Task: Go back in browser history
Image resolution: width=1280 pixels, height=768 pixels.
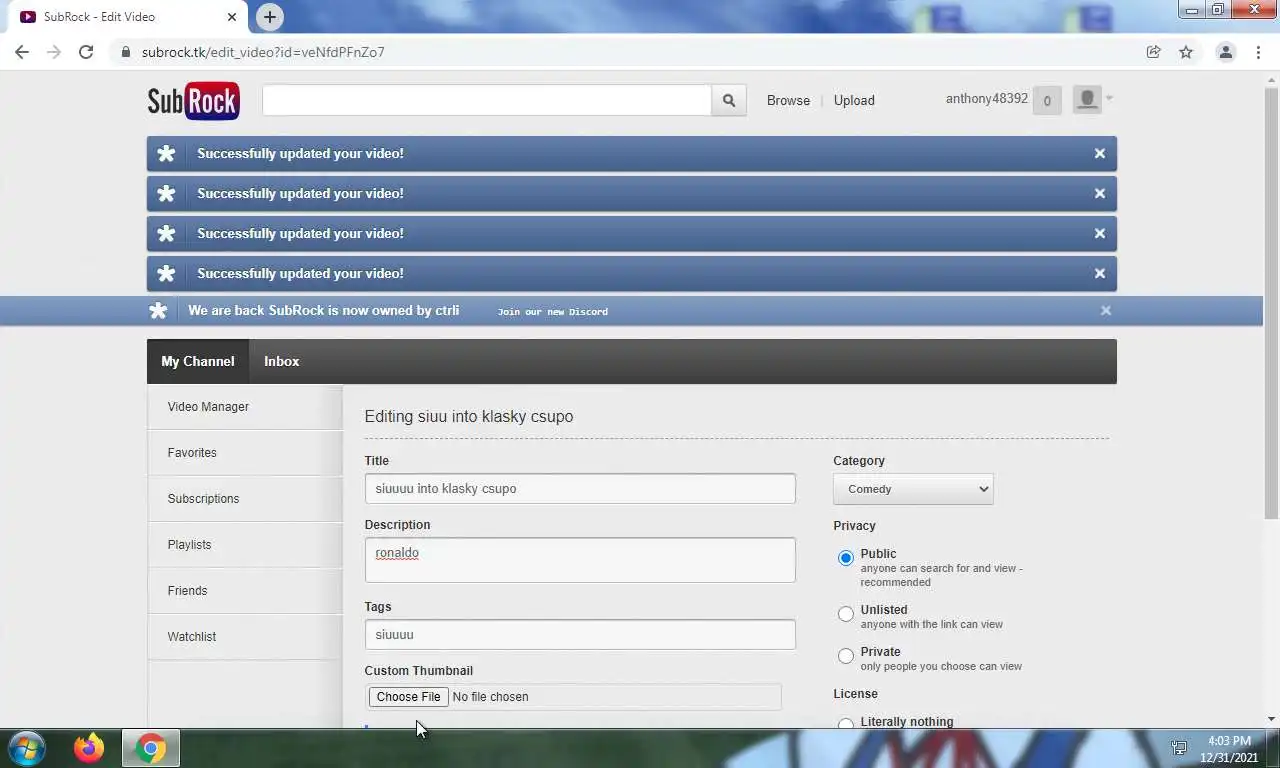Action: [22, 52]
